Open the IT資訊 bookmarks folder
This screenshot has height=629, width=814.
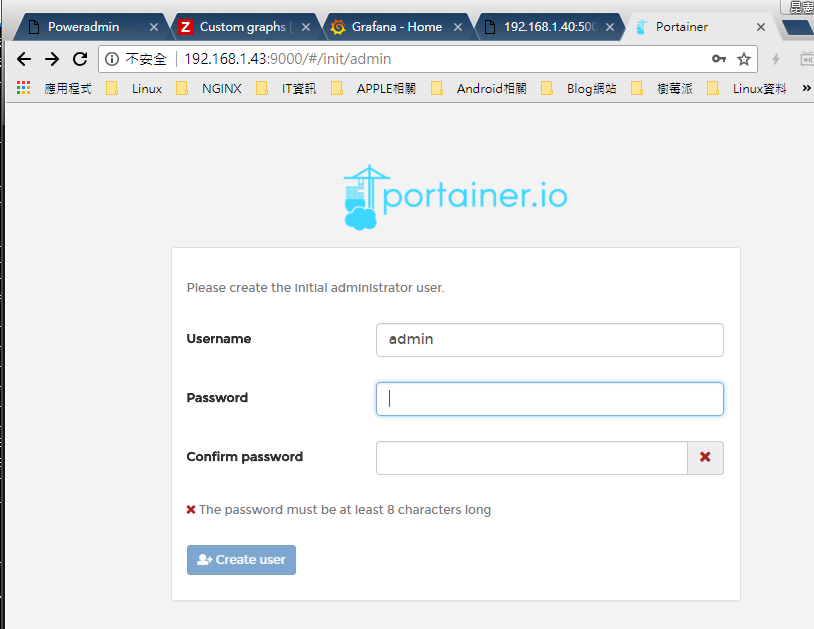pyautogui.click(x=286, y=89)
